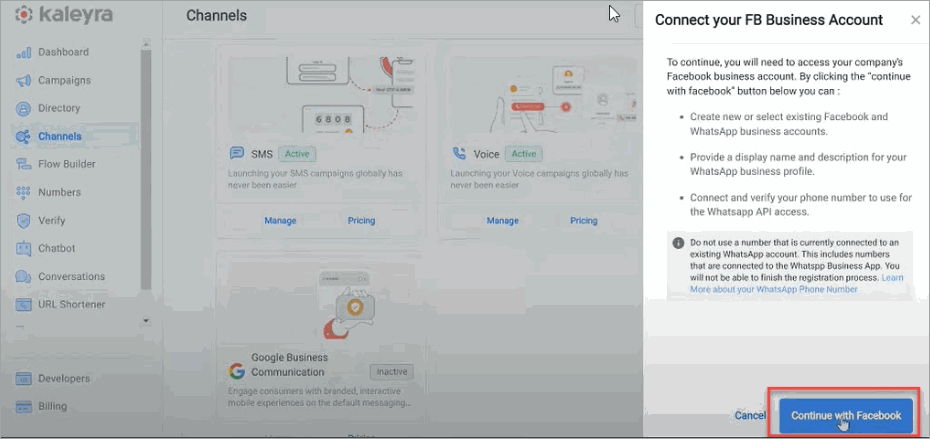This screenshot has width=930, height=439.
Task: Open Billing menu item
Action: click(52, 406)
